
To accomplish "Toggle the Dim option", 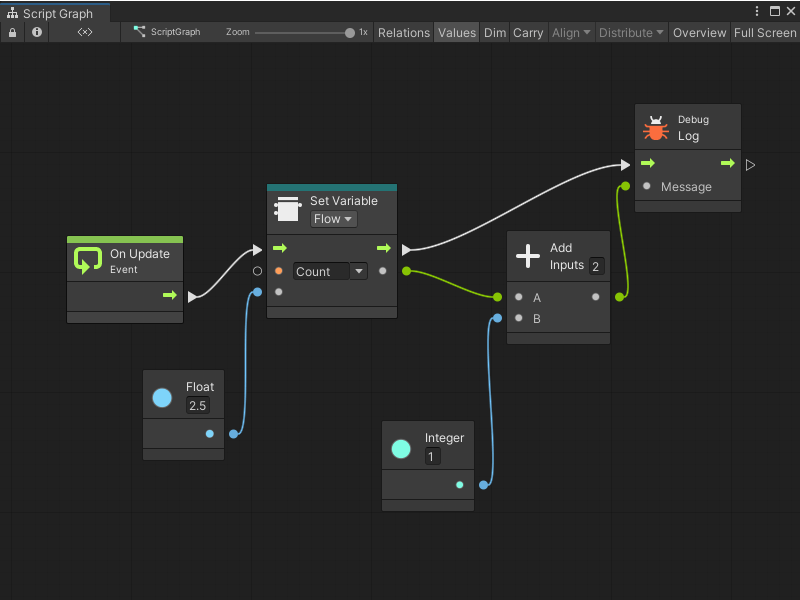I will (494, 32).
